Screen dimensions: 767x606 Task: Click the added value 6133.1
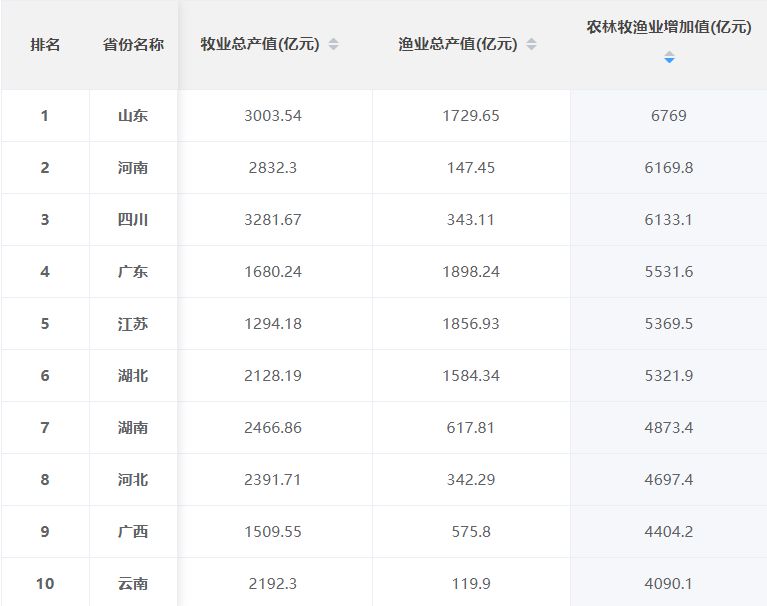(x=669, y=220)
